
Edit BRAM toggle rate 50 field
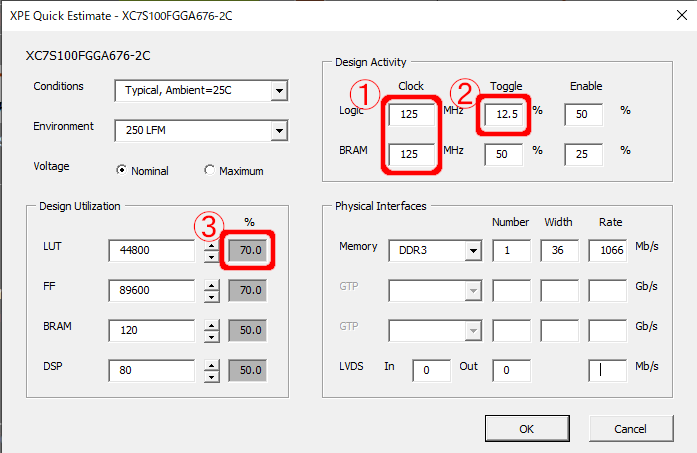(x=504, y=155)
